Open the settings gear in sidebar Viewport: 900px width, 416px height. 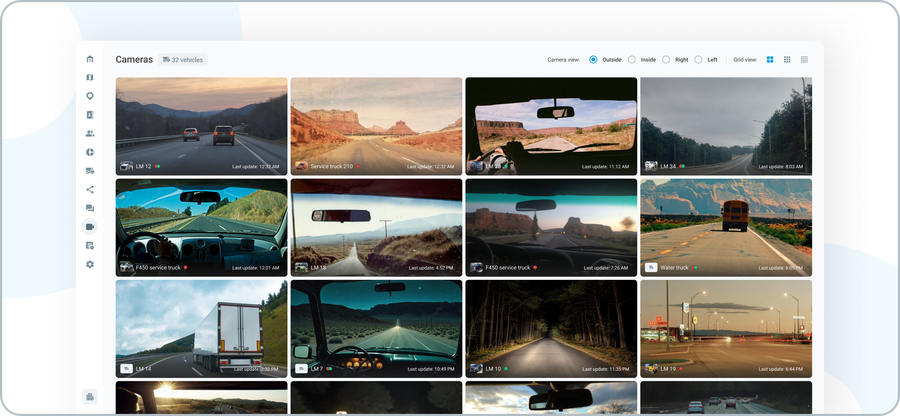click(x=90, y=265)
